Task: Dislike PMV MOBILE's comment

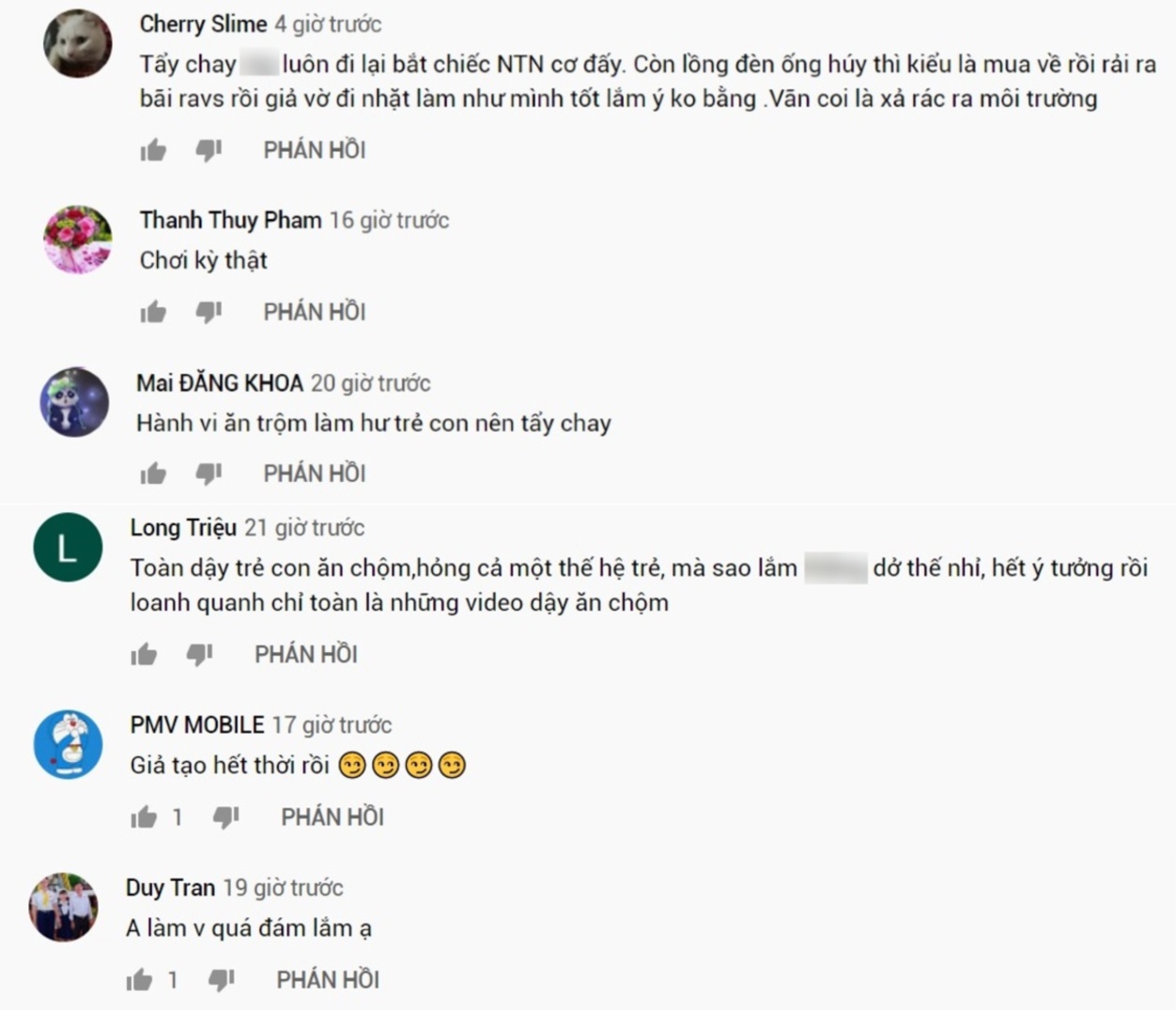Action: 224,816
